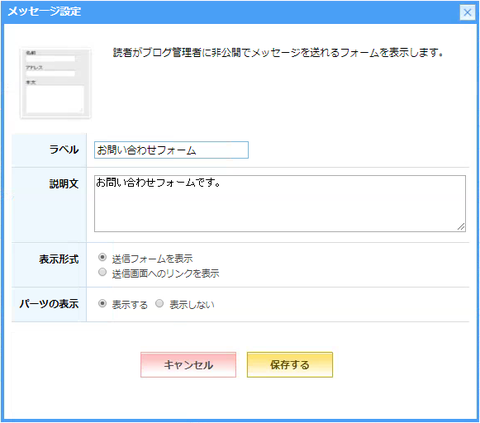The height and width of the screenshot is (423, 480).
Task: Click the キャンセル button
Action: (x=188, y=365)
